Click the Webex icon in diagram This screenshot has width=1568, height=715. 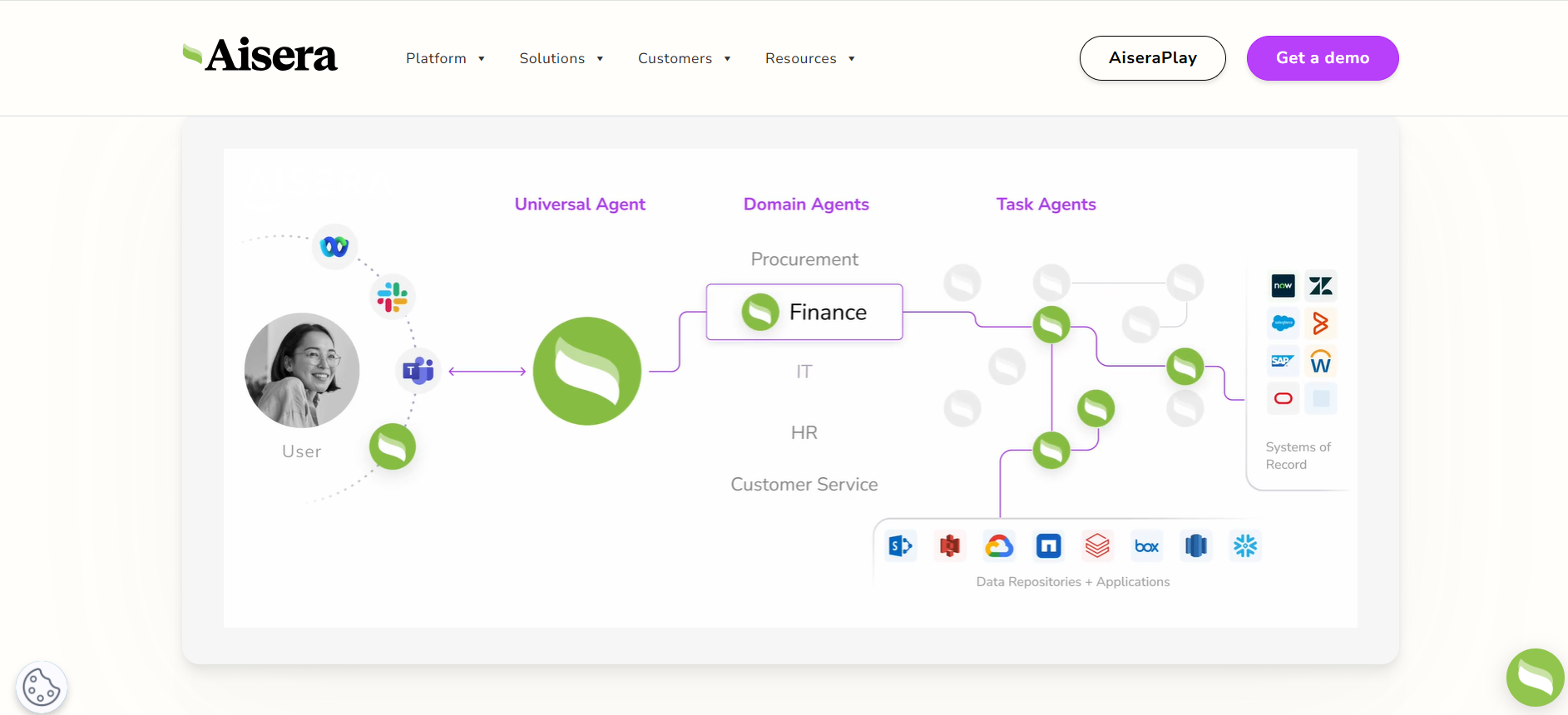tap(334, 246)
